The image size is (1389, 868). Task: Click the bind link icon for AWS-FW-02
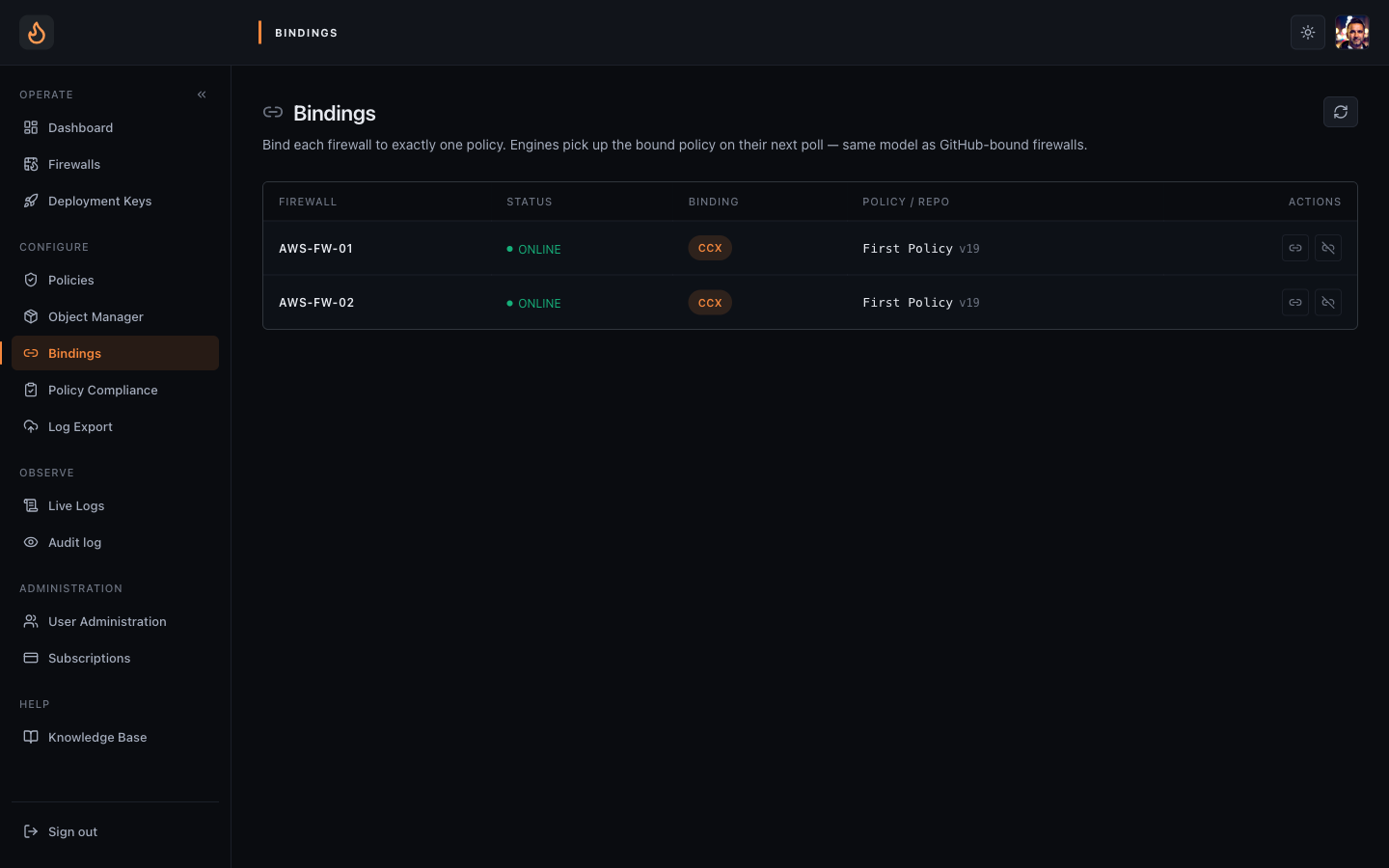coord(1295,302)
